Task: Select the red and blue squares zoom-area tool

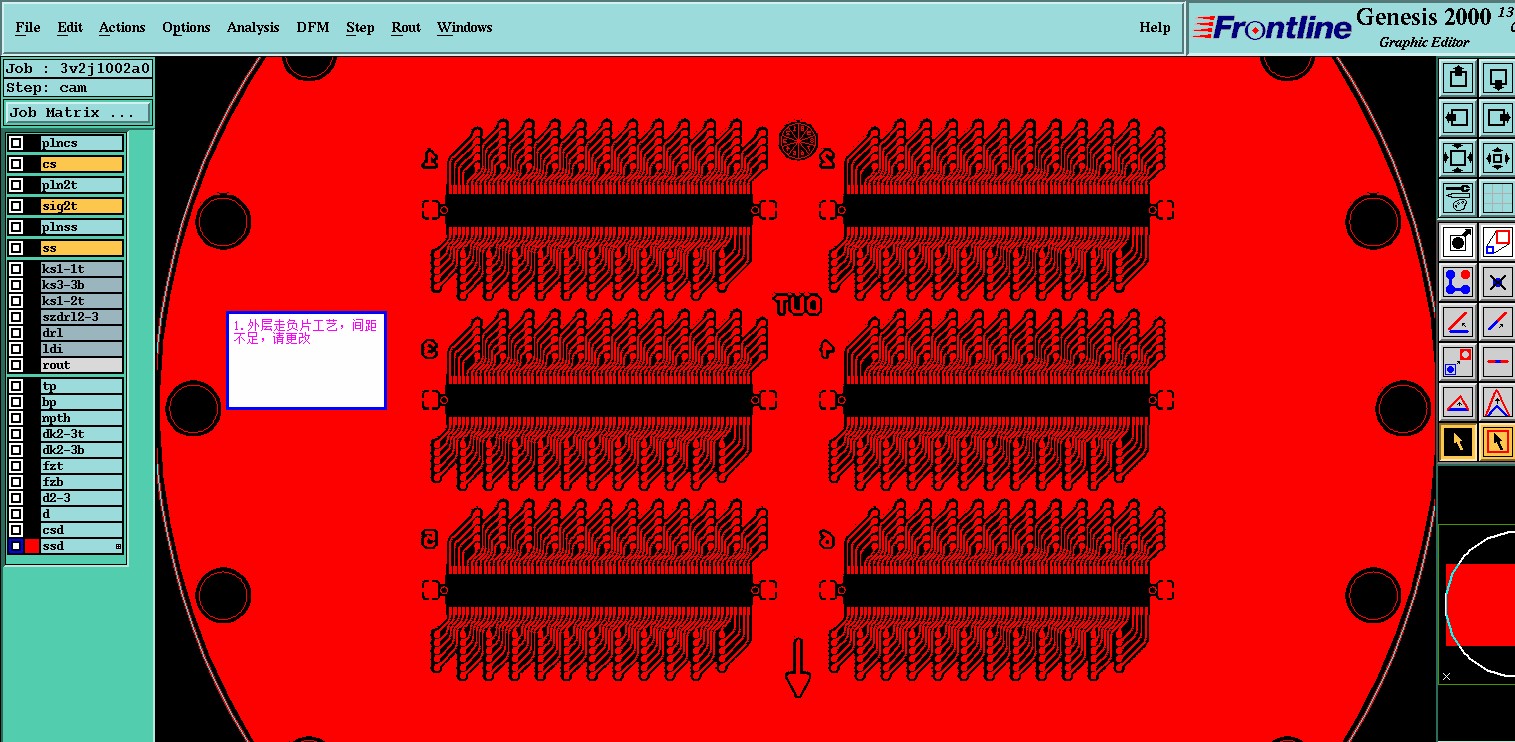Action: pyautogui.click(x=1497, y=241)
